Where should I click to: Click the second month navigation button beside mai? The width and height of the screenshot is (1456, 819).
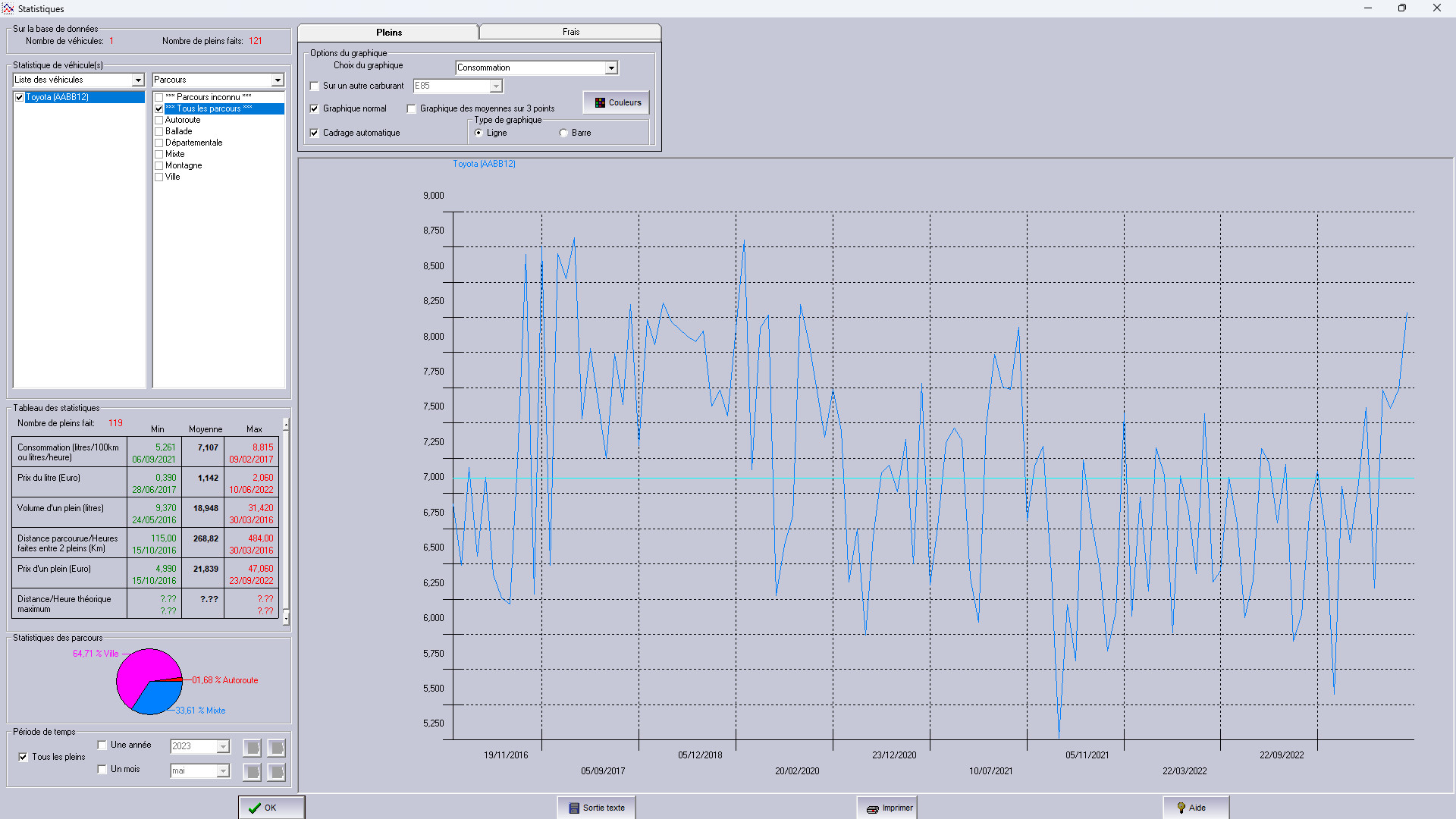tap(276, 771)
